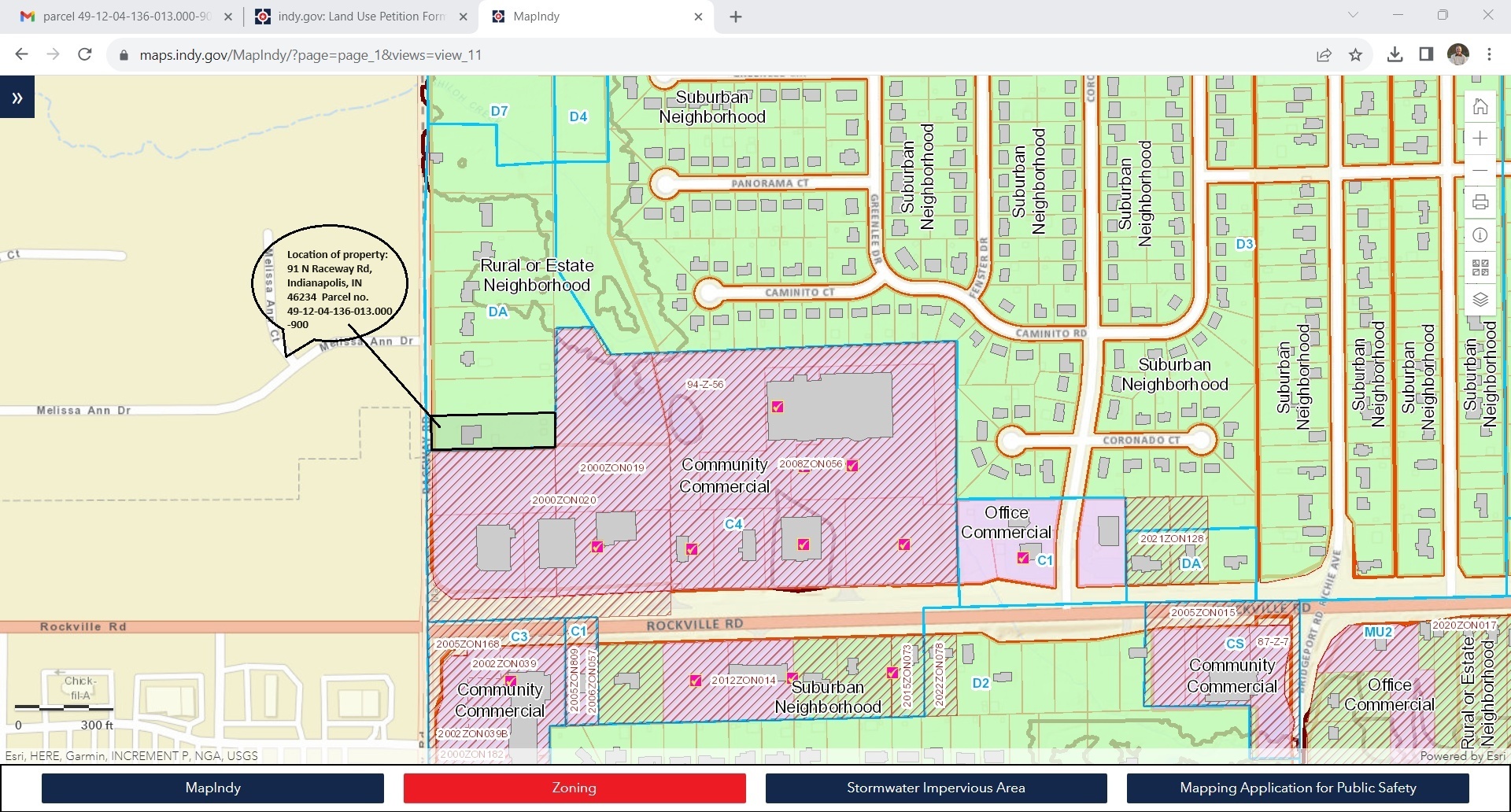Click the pink checkbox marker left of 2012ZON014
1511x812 pixels.
(696, 681)
